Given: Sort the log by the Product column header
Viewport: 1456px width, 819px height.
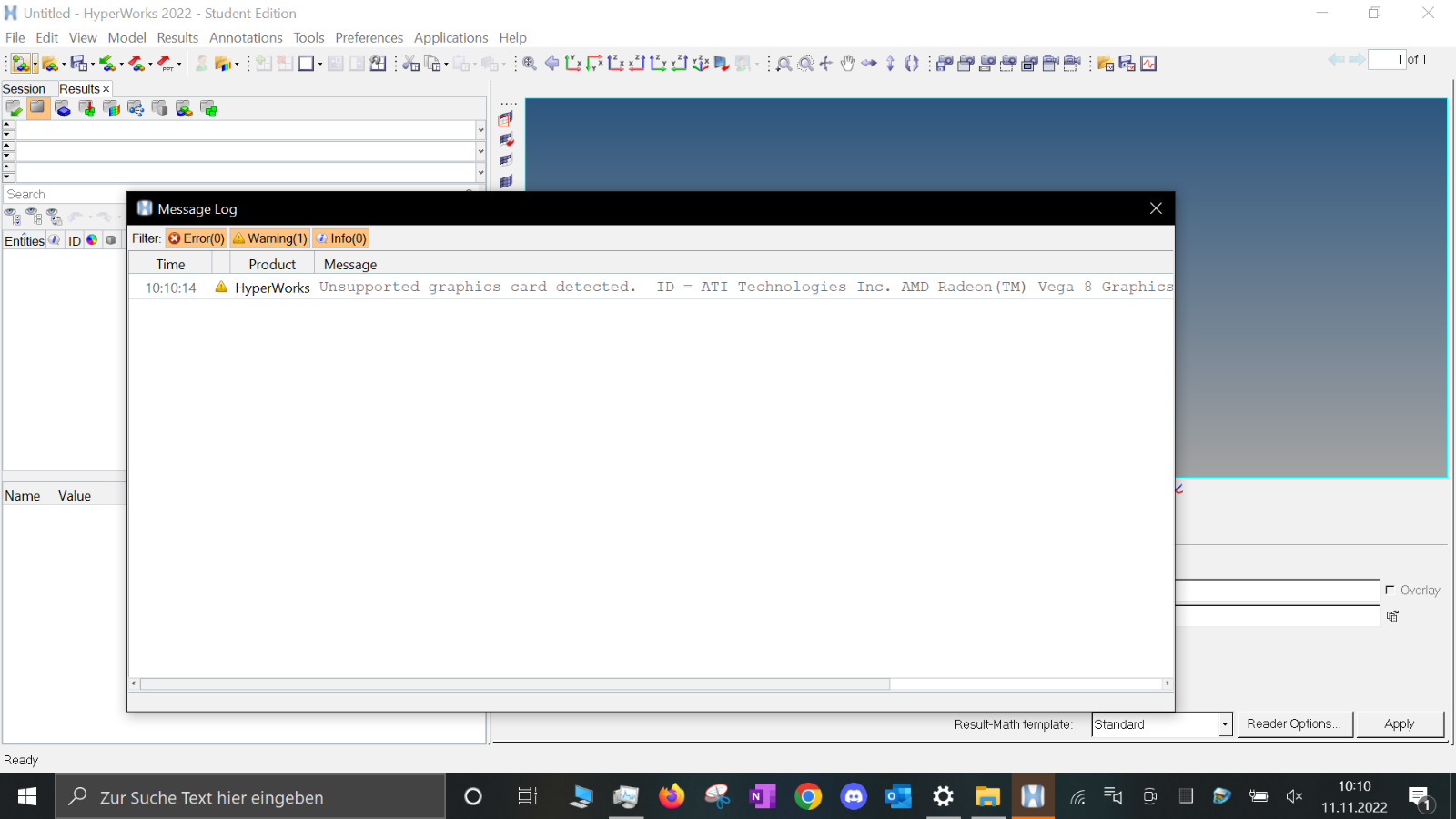Looking at the screenshot, I should point(272,264).
